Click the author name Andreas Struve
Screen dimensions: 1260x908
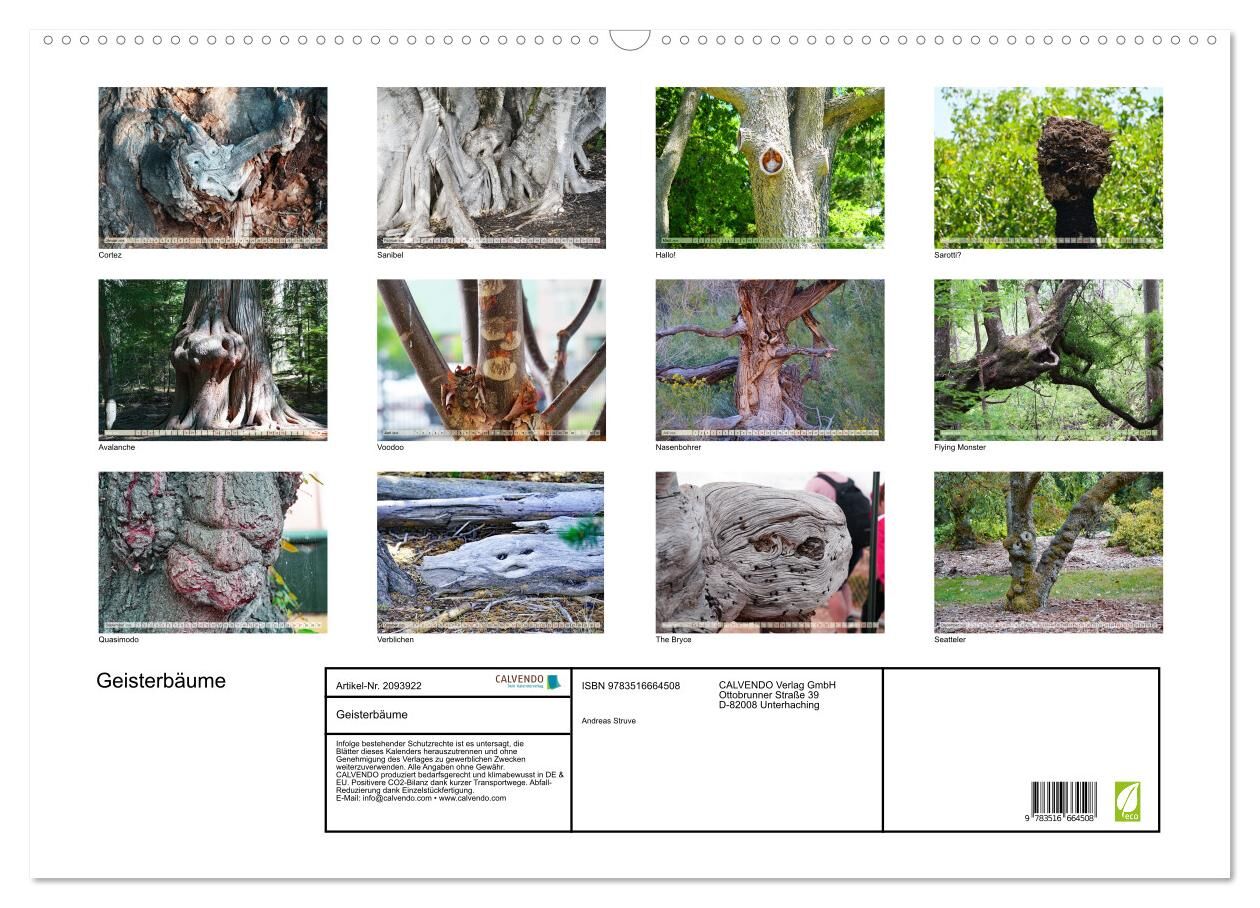[x=608, y=720]
